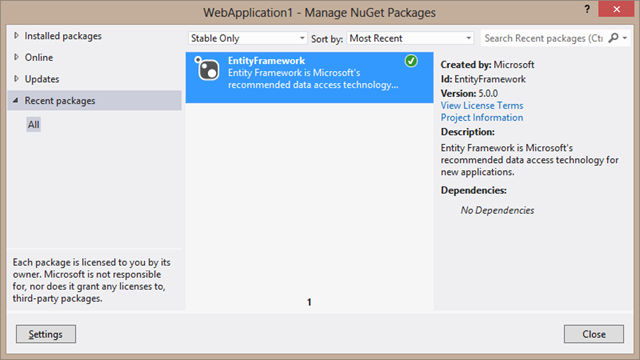Click the Close button
640x360 pixels.
coord(594,334)
